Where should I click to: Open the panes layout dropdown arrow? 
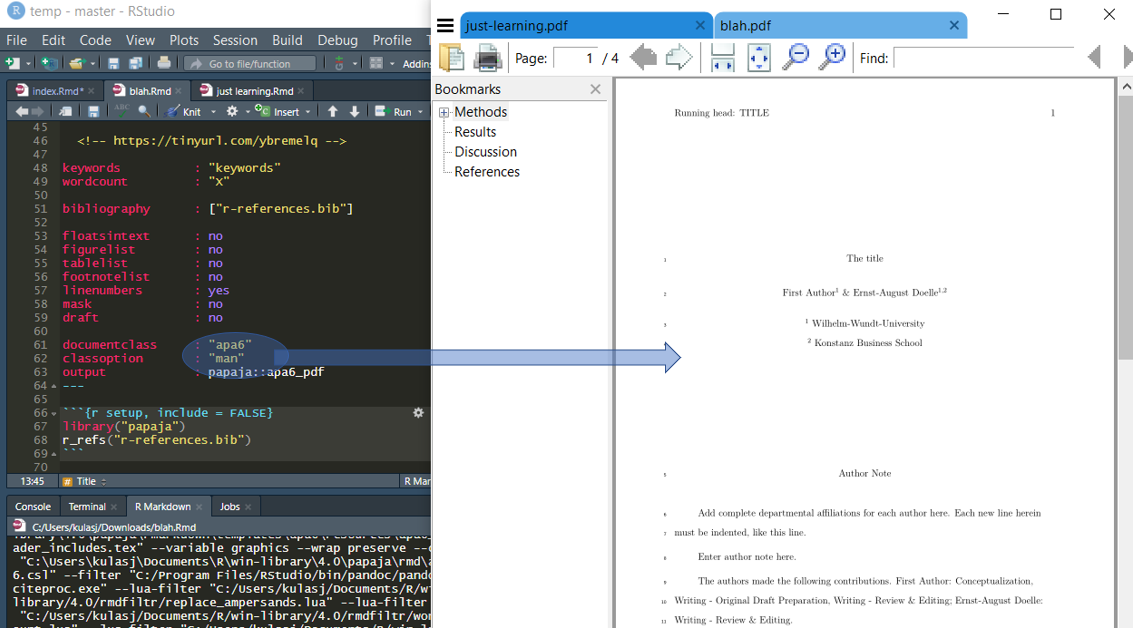coord(392,64)
